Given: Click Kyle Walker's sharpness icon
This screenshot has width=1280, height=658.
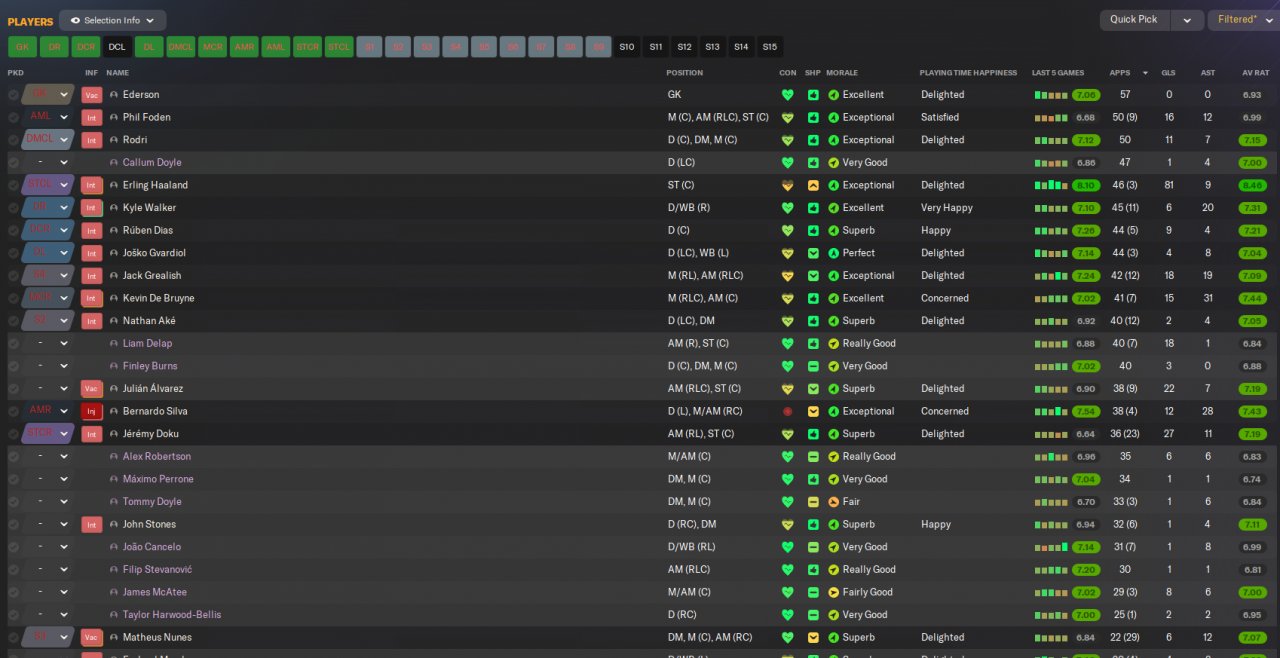Looking at the screenshot, I should click(x=813, y=208).
